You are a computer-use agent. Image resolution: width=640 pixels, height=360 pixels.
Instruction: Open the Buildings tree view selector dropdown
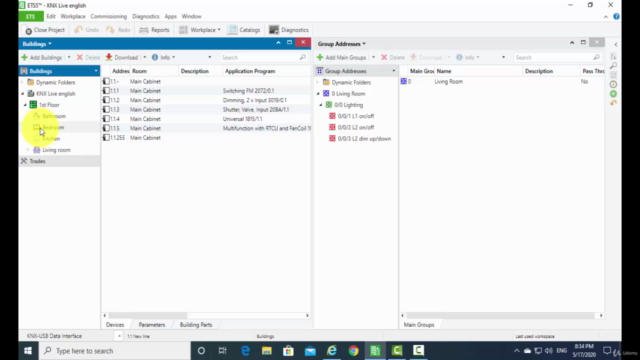click(x=96, y=71)
